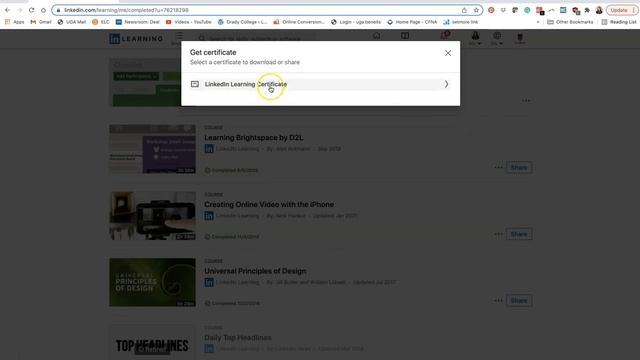The image size is (640, 360).
Task: Open Login - uga benefits bookmark
Action: 356,22
